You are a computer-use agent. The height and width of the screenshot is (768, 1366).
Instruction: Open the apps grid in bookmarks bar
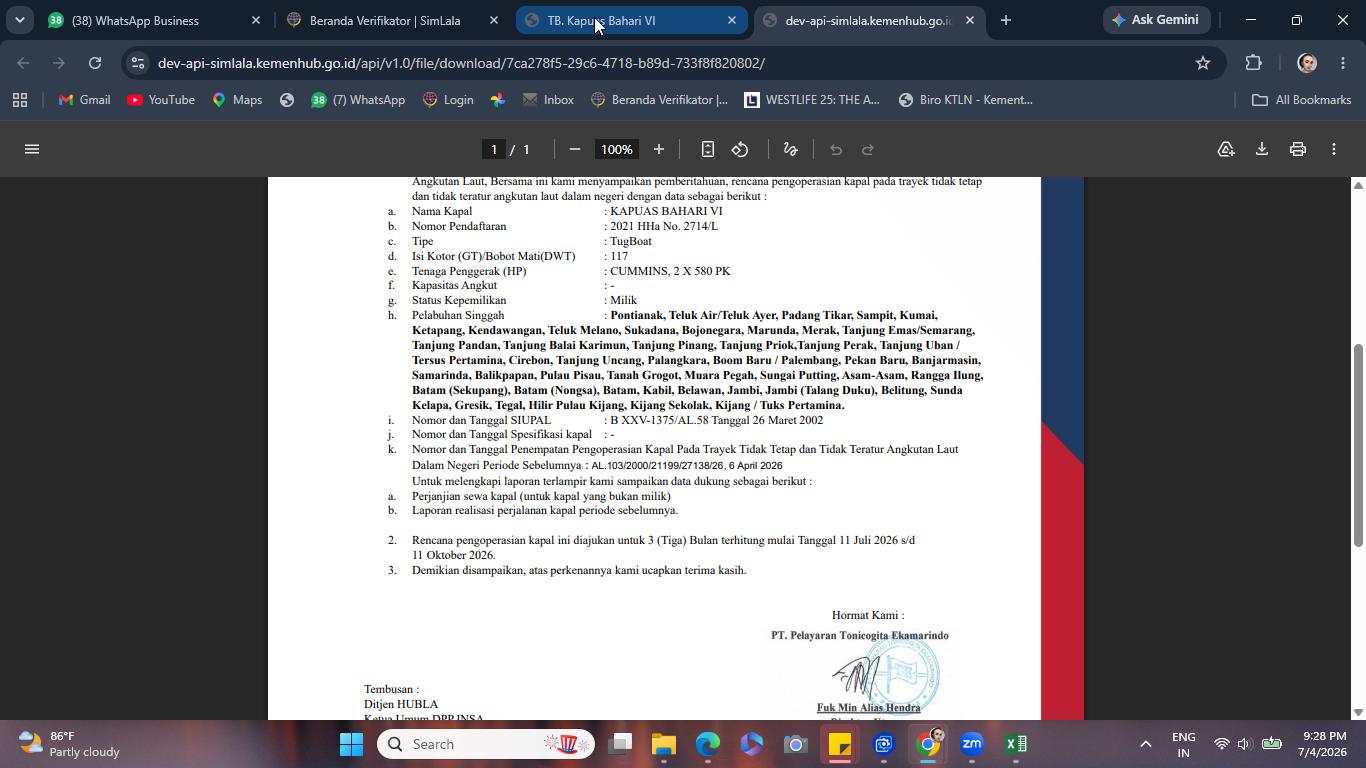coord(20,100)
